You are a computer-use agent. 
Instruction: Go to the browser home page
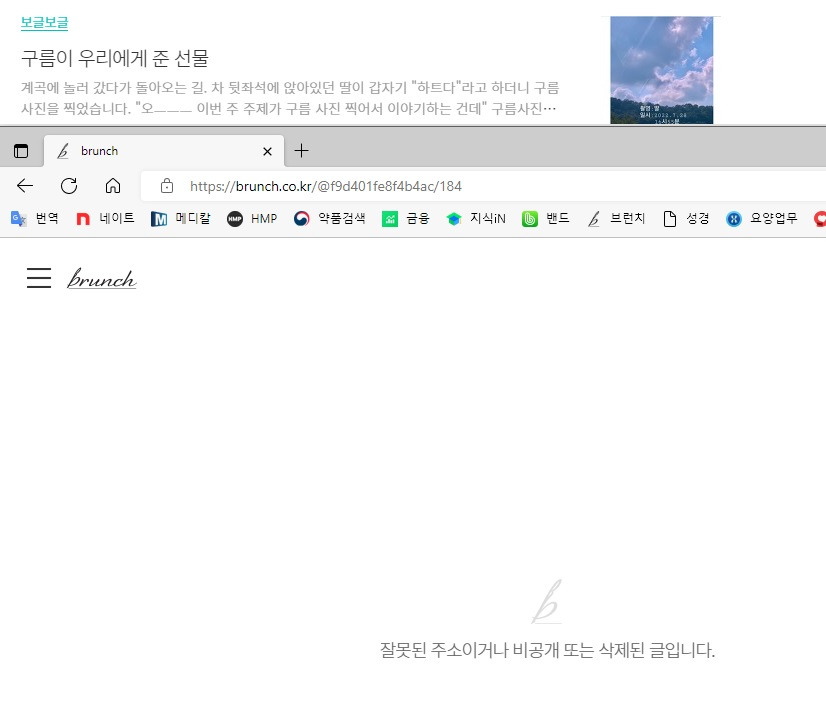pos(113,186)
